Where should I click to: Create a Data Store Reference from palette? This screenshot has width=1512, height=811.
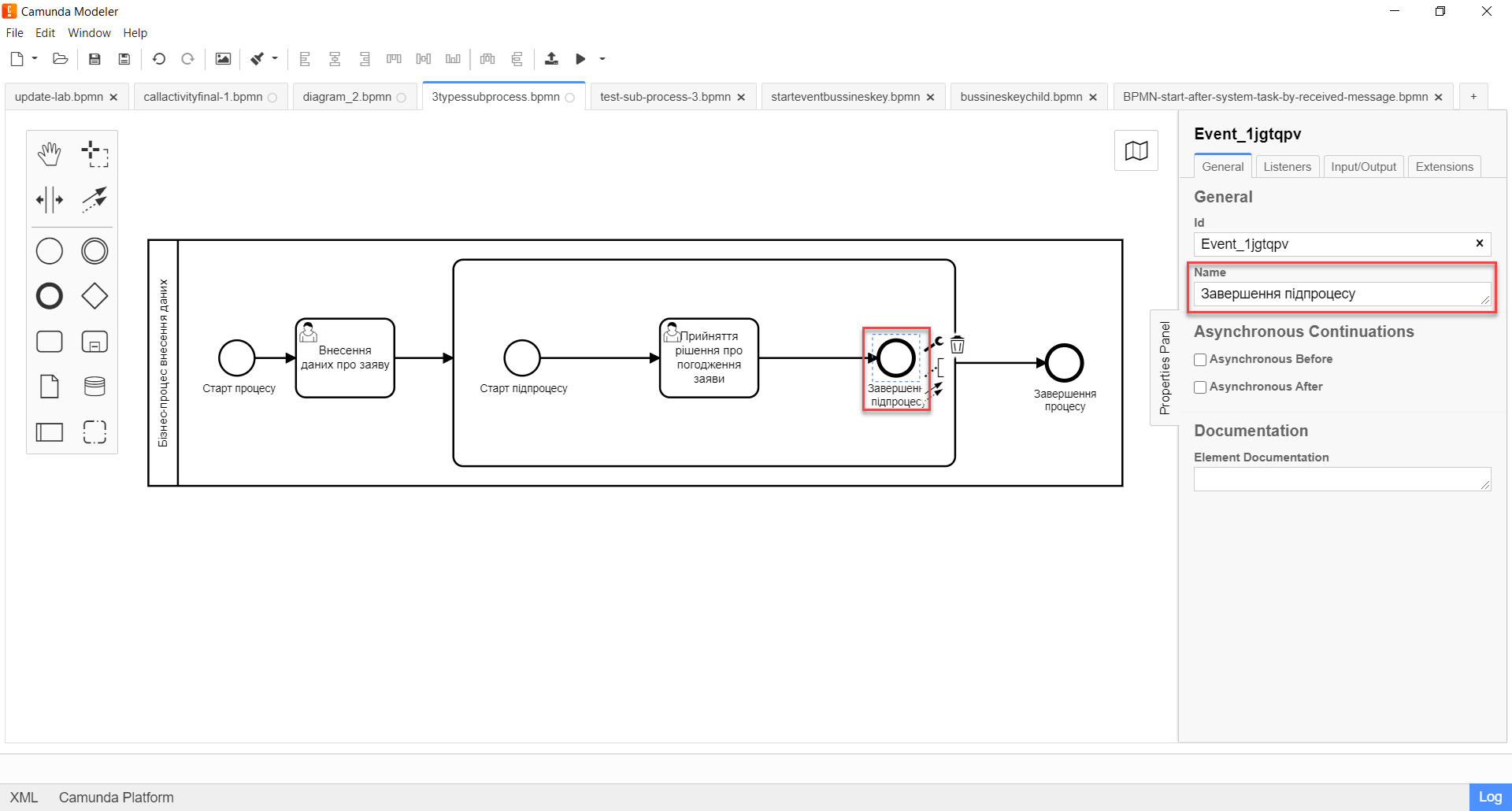pos(94,387)
